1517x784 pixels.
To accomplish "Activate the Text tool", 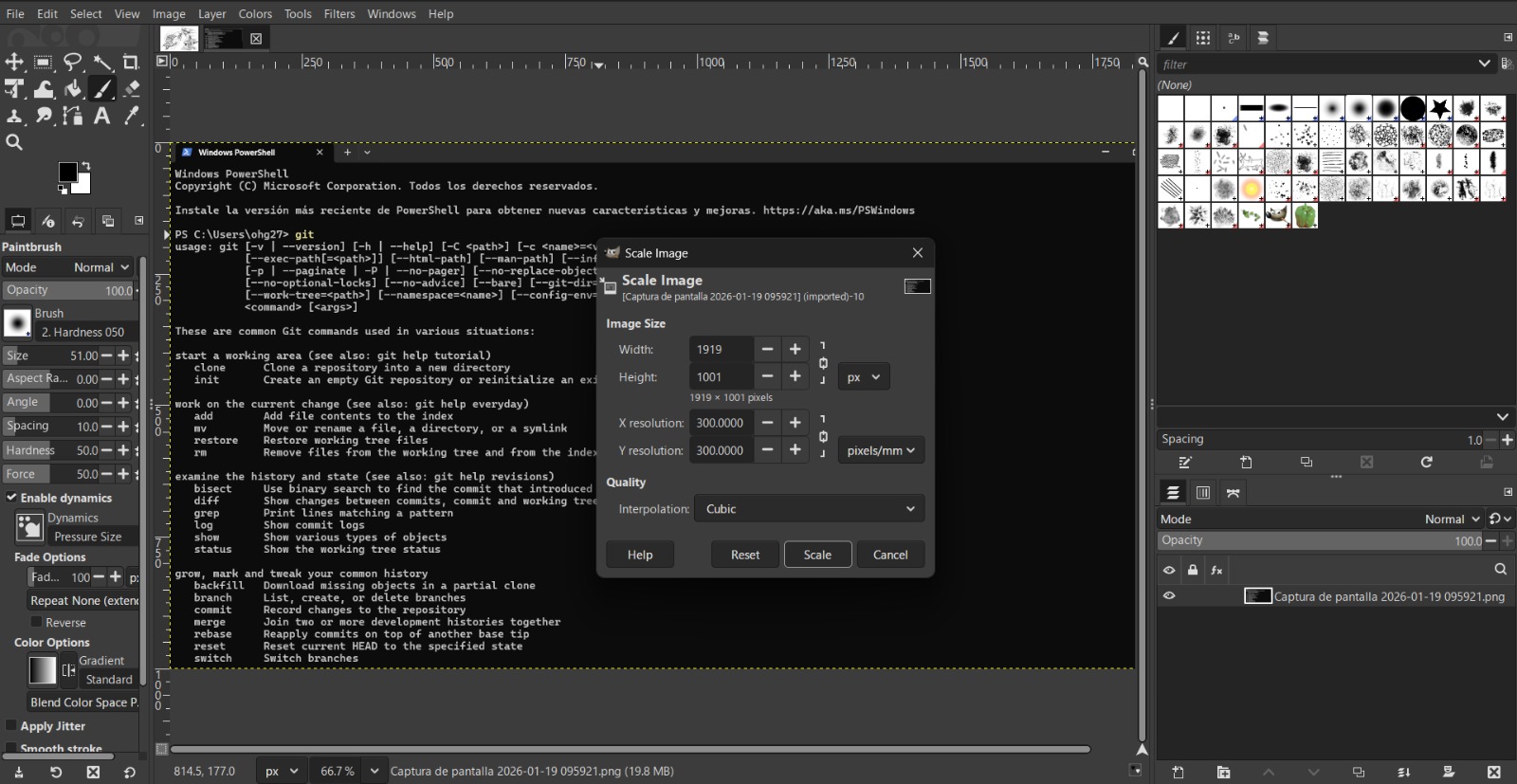I will click(101, 116).
